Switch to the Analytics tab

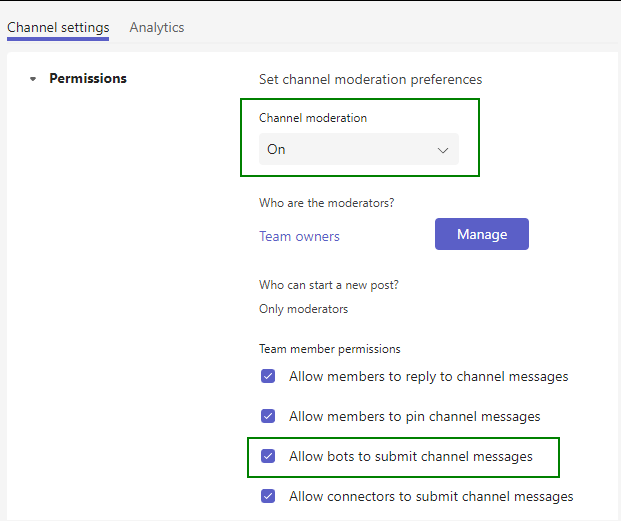coord(156,27)
